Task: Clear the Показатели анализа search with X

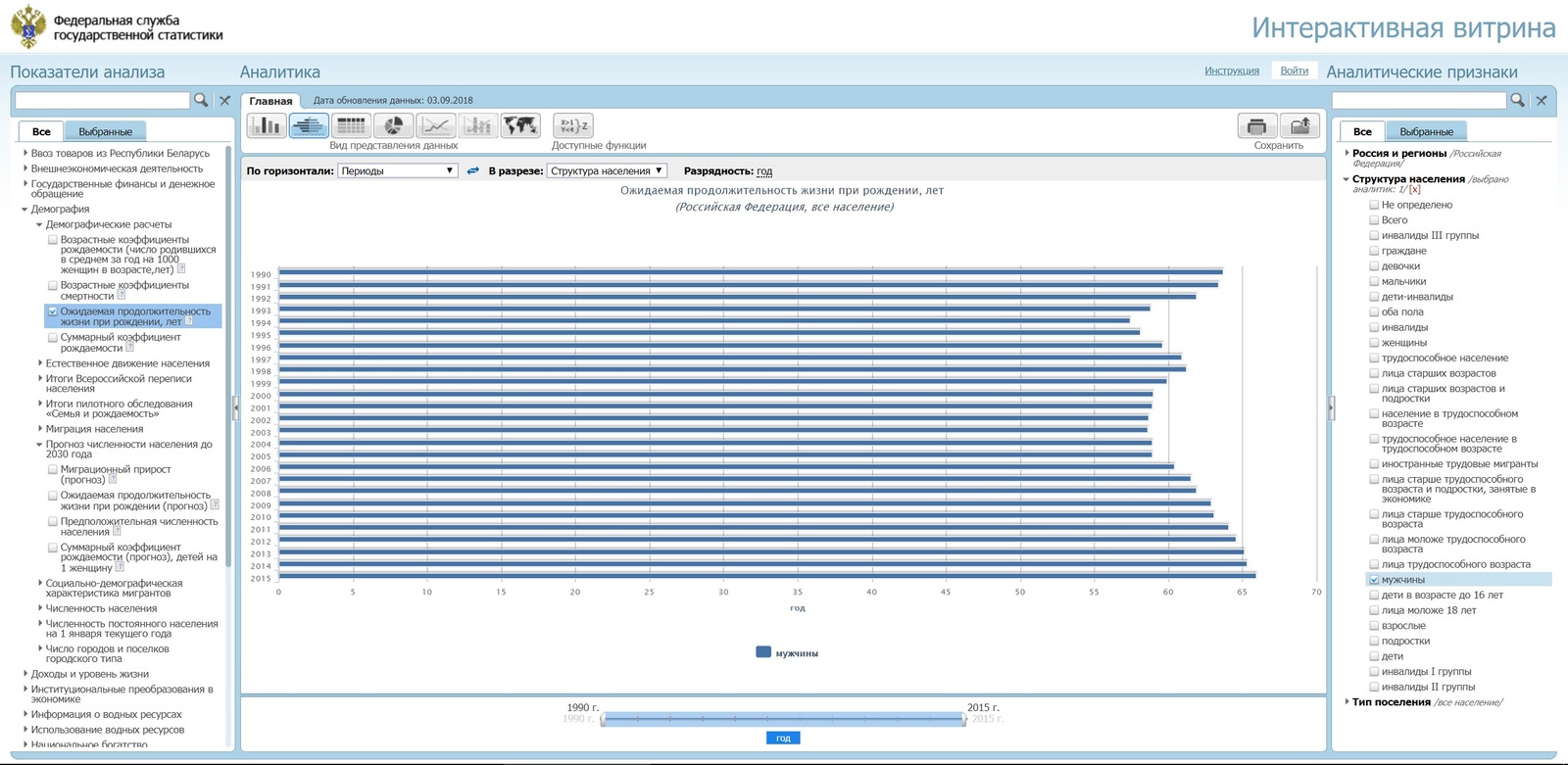Action: pos(225,100)
